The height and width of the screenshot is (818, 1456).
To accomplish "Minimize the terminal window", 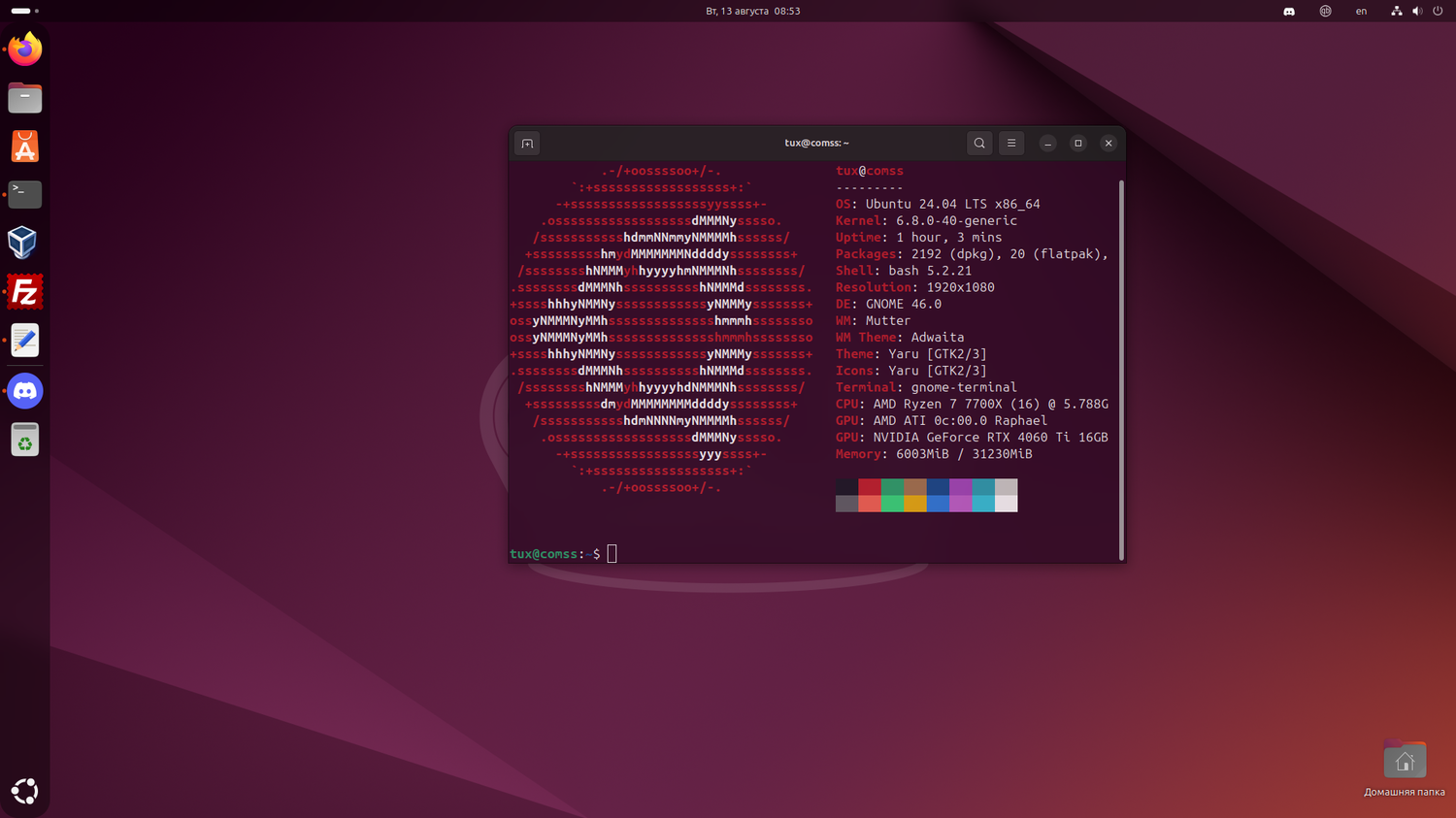I will [x=1047, y=144].
